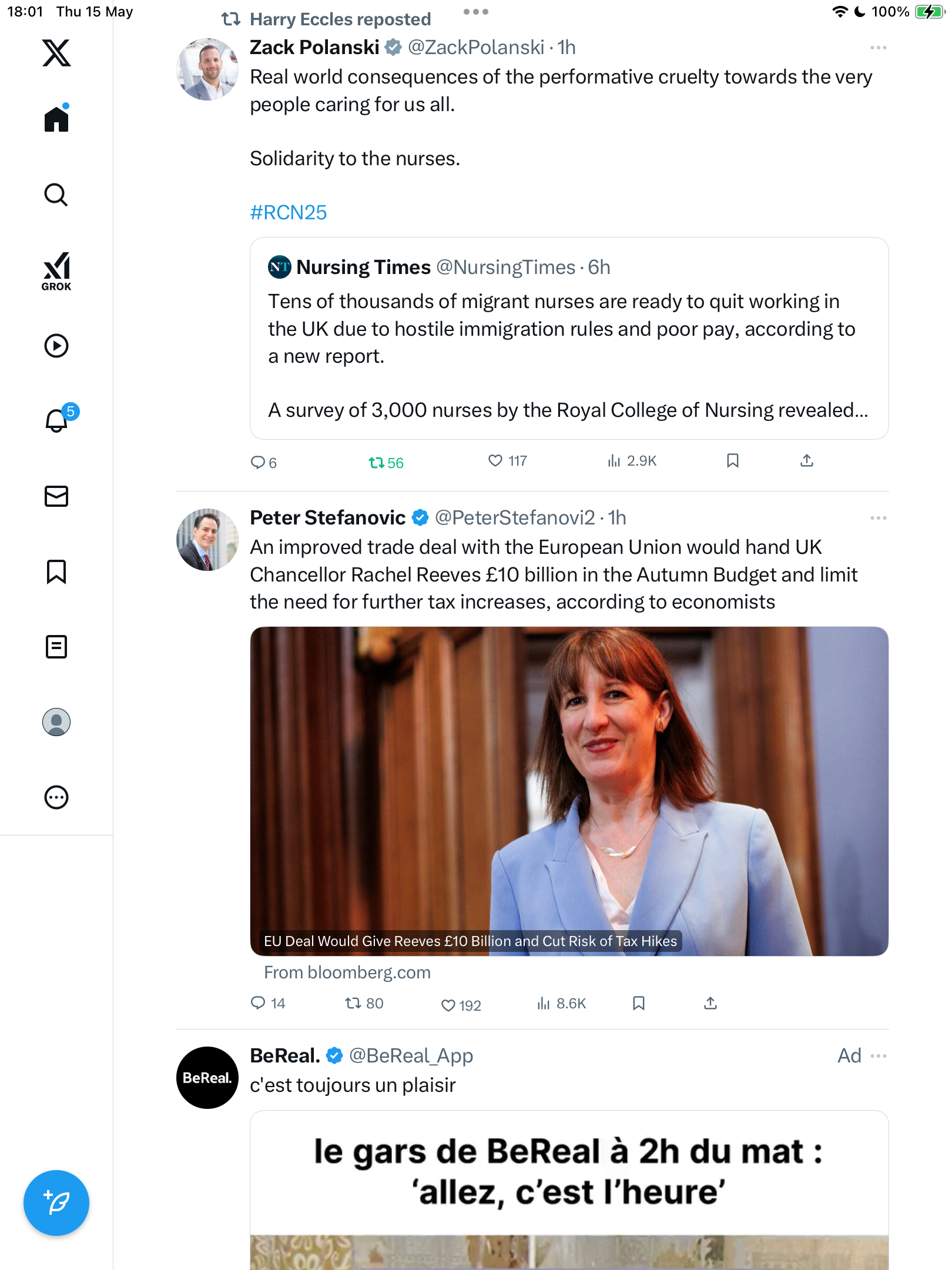Open the Search icon in sidebar
Viewport: 952px width, 1270px height.
point(56,195)
